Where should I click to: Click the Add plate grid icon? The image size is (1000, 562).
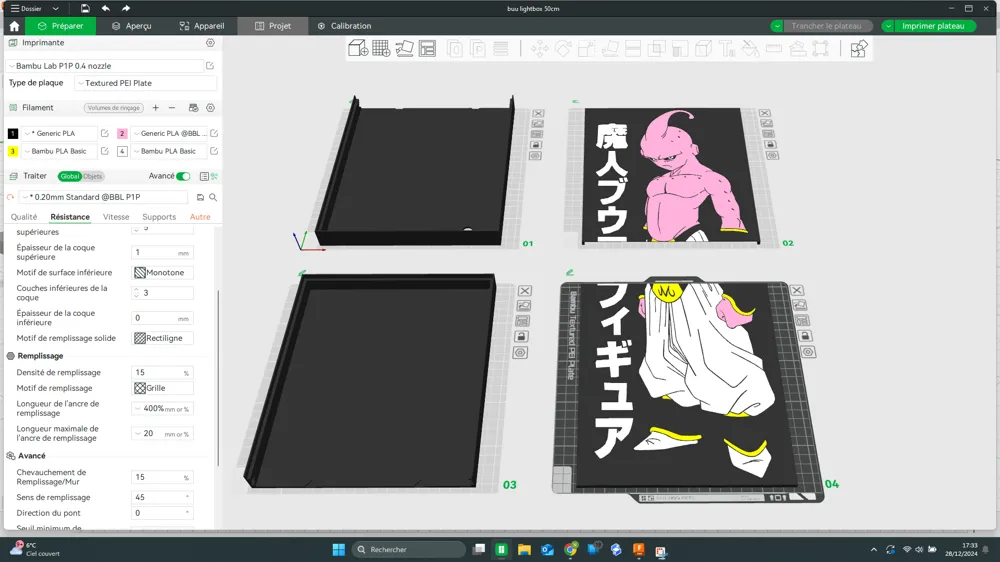pos(381,48)
